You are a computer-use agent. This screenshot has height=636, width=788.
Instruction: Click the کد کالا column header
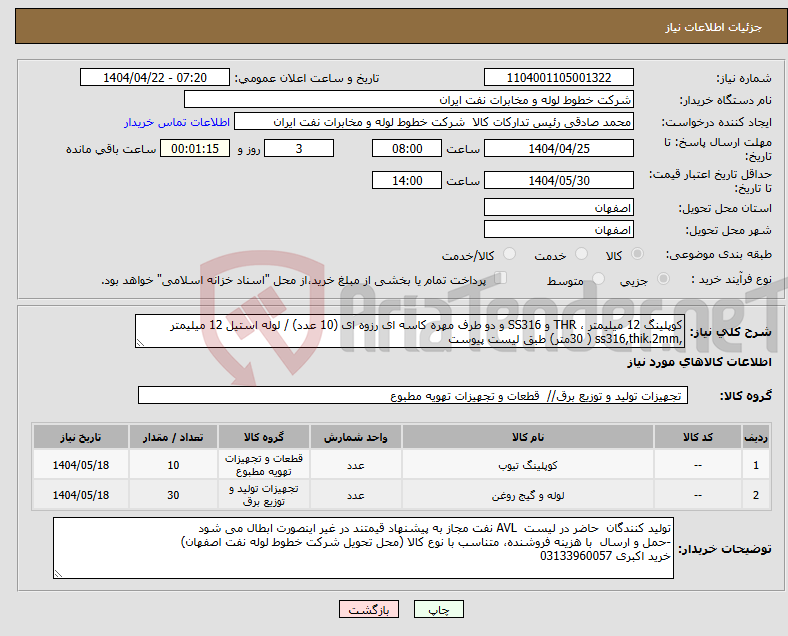(698, 437)
